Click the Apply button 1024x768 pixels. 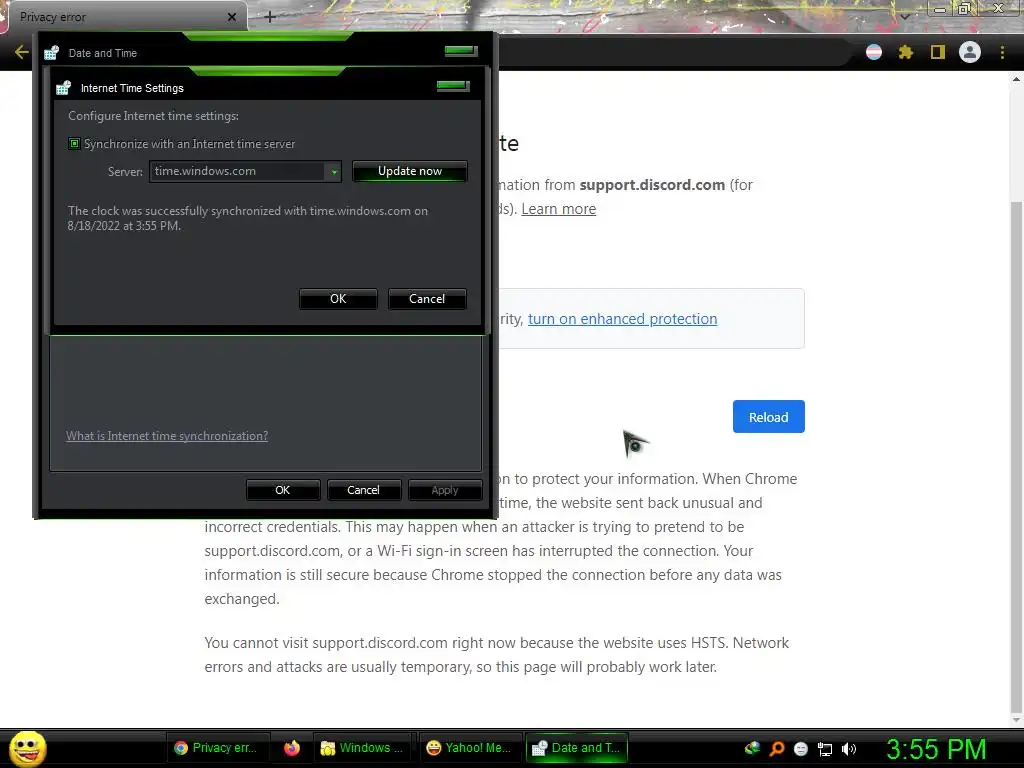coord(445,490)
